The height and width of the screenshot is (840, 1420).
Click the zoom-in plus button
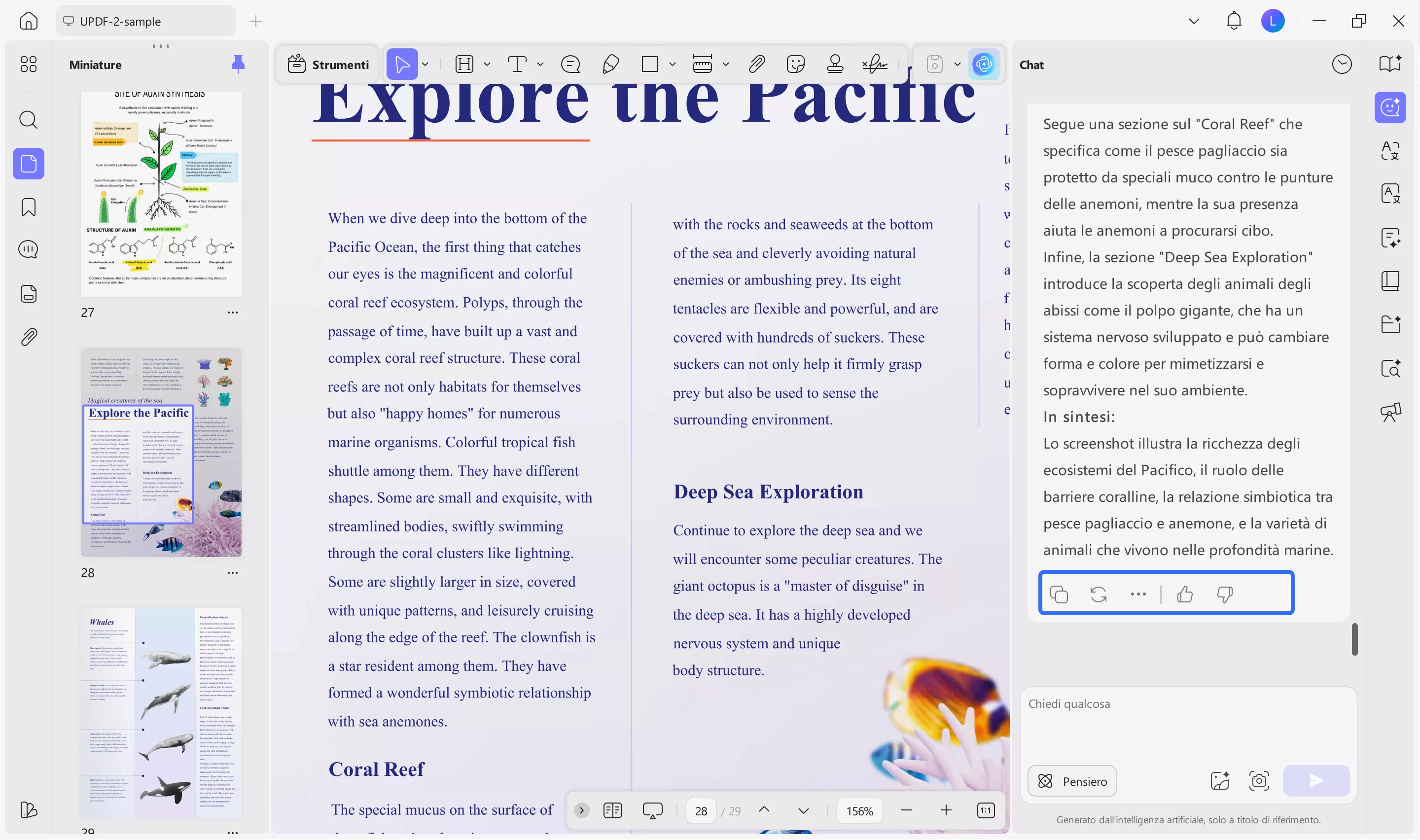coord(946,810)
